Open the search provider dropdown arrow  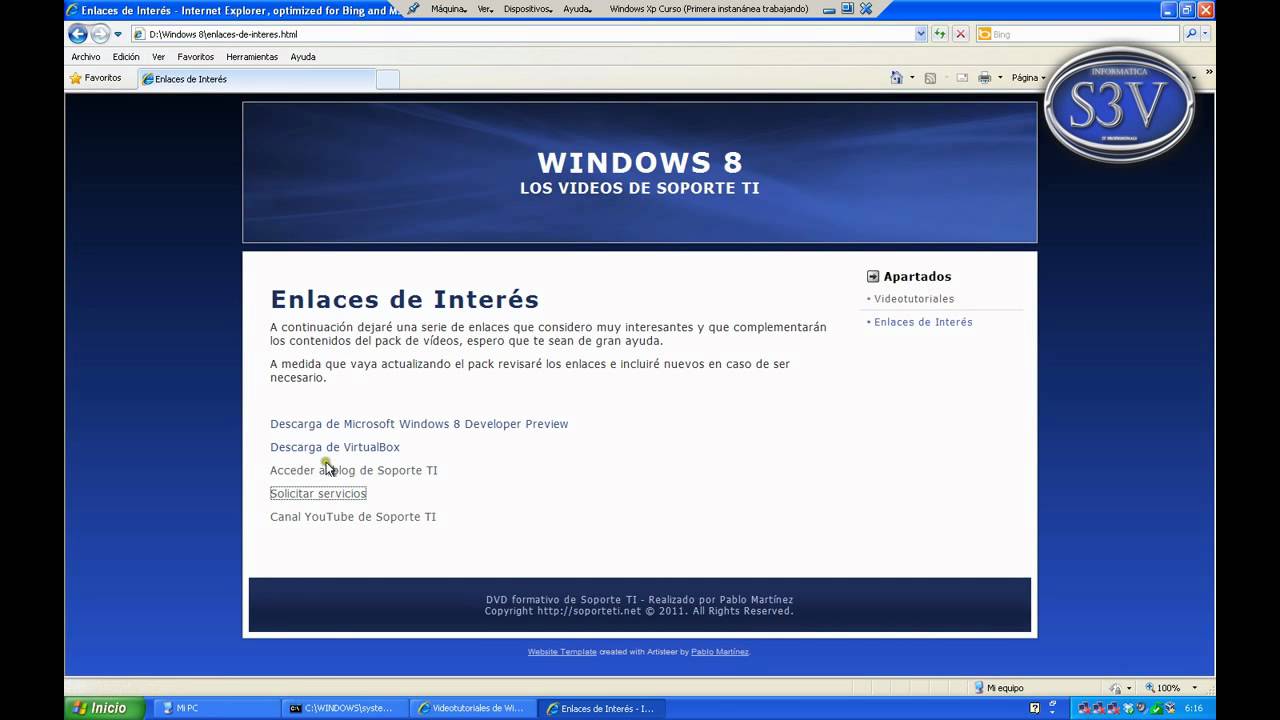[1205, 34]
